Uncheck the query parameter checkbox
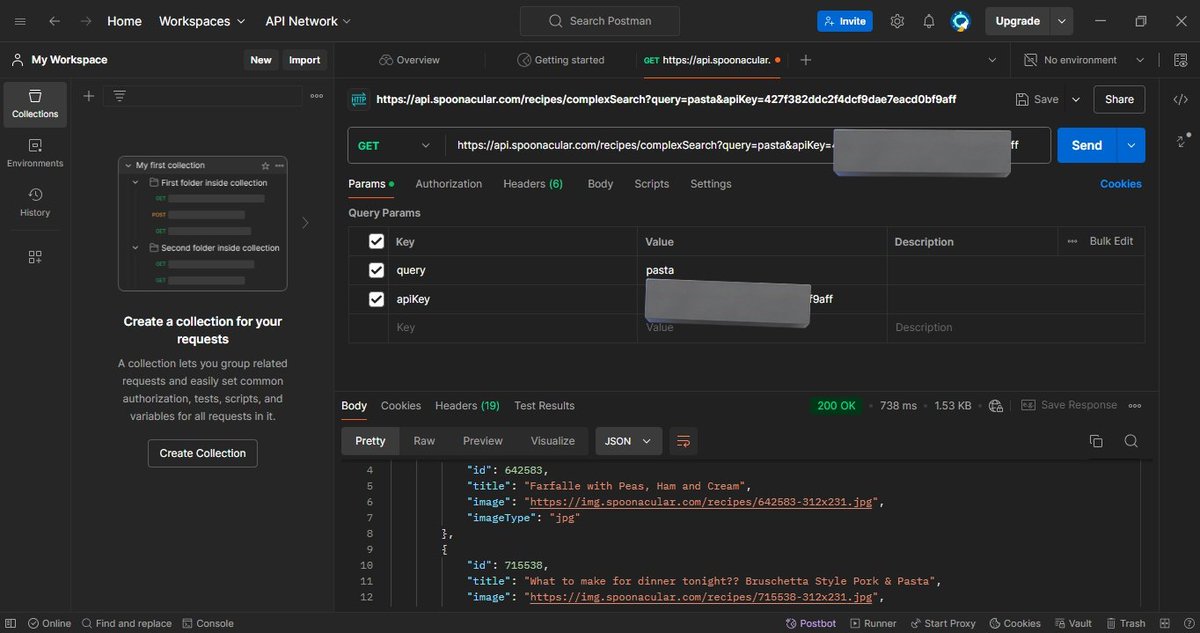The width and height of the screenshot is (1200, 633). coord(376,270)
